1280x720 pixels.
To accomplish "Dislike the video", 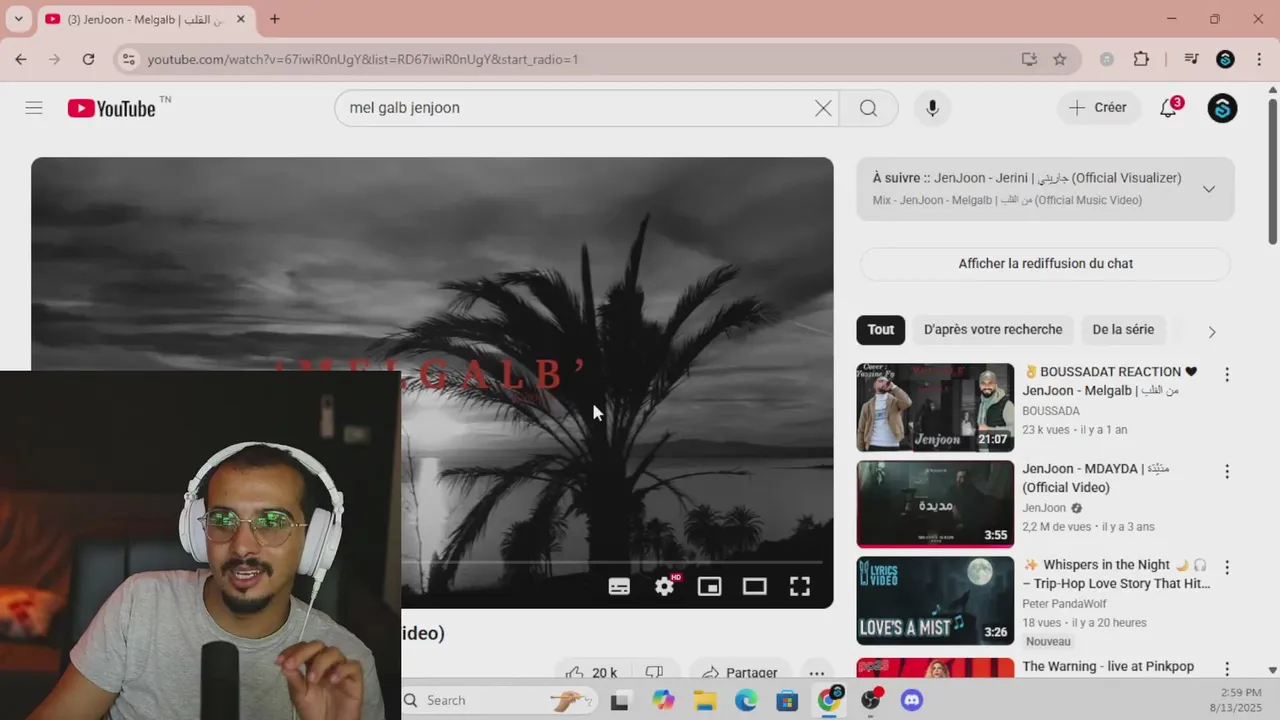I will coord(654,672).
